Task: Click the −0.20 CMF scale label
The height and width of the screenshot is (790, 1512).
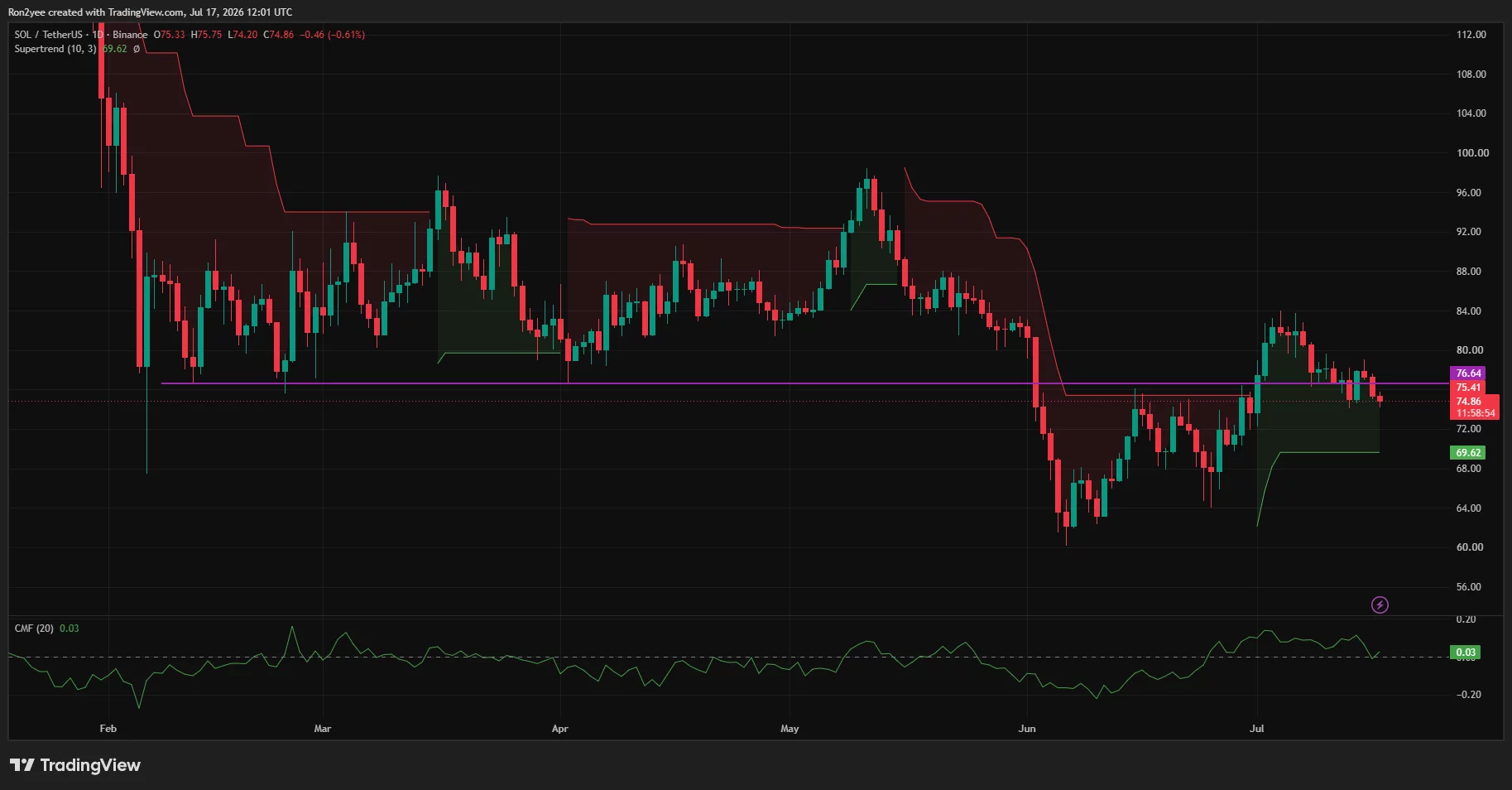Action: coord(1468,695)
